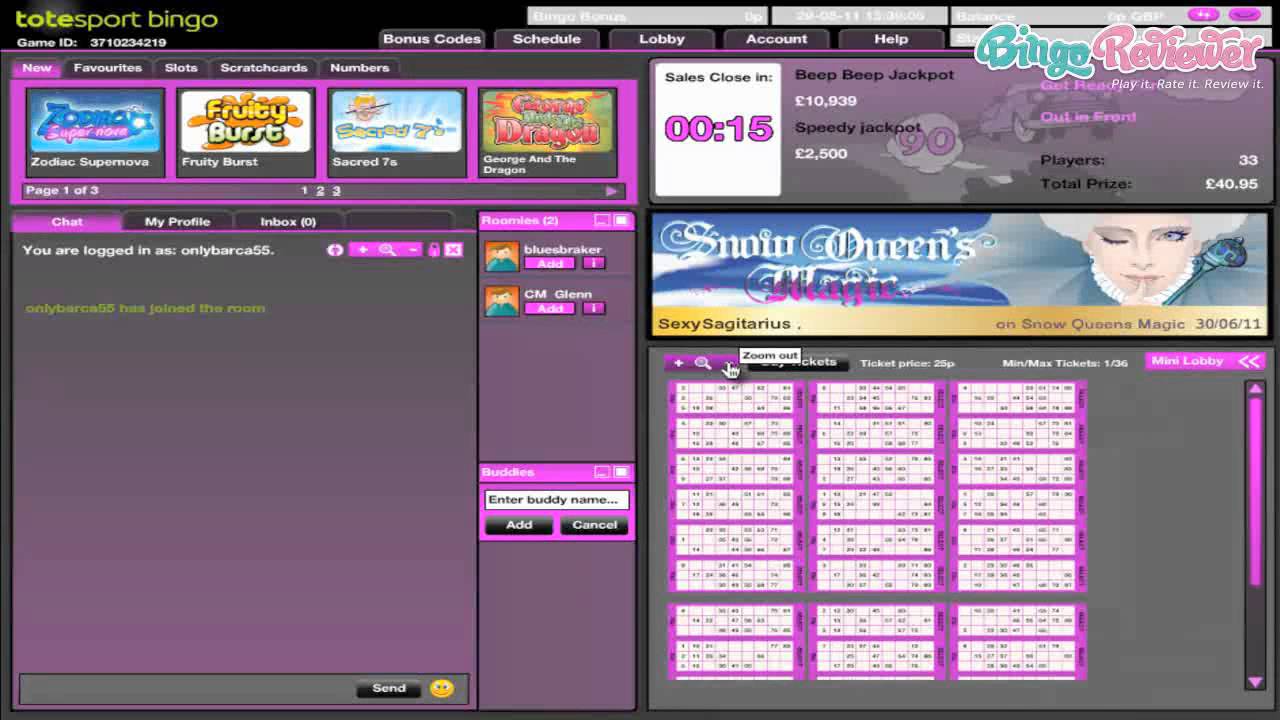Focus the Enter buddy name field
The image size is (1280, 720).
pyautogui.click(x=556, y=499)
